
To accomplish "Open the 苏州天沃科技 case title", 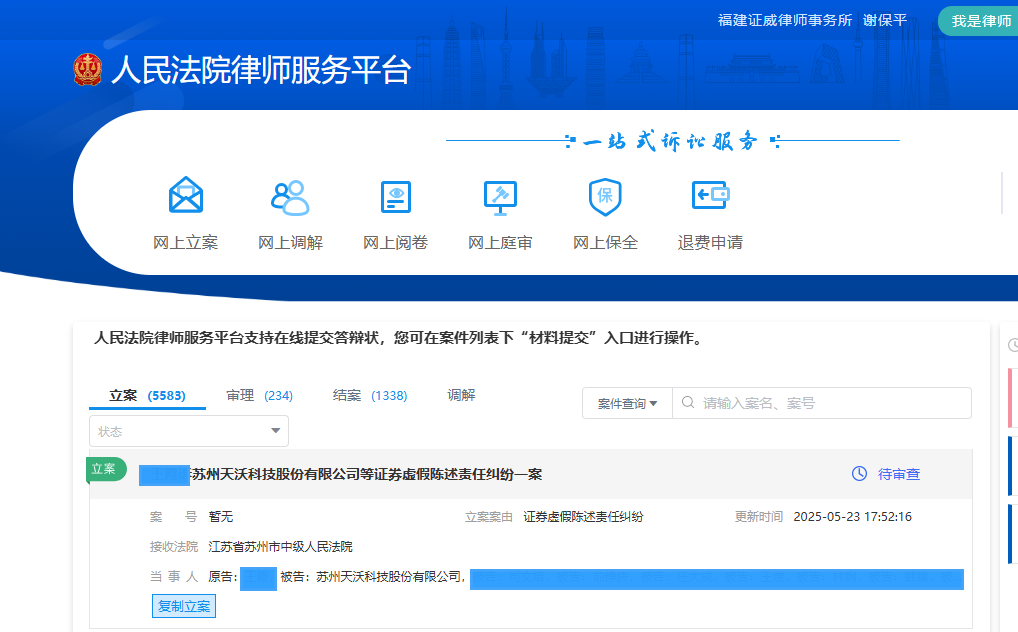I will coord(367,475).
